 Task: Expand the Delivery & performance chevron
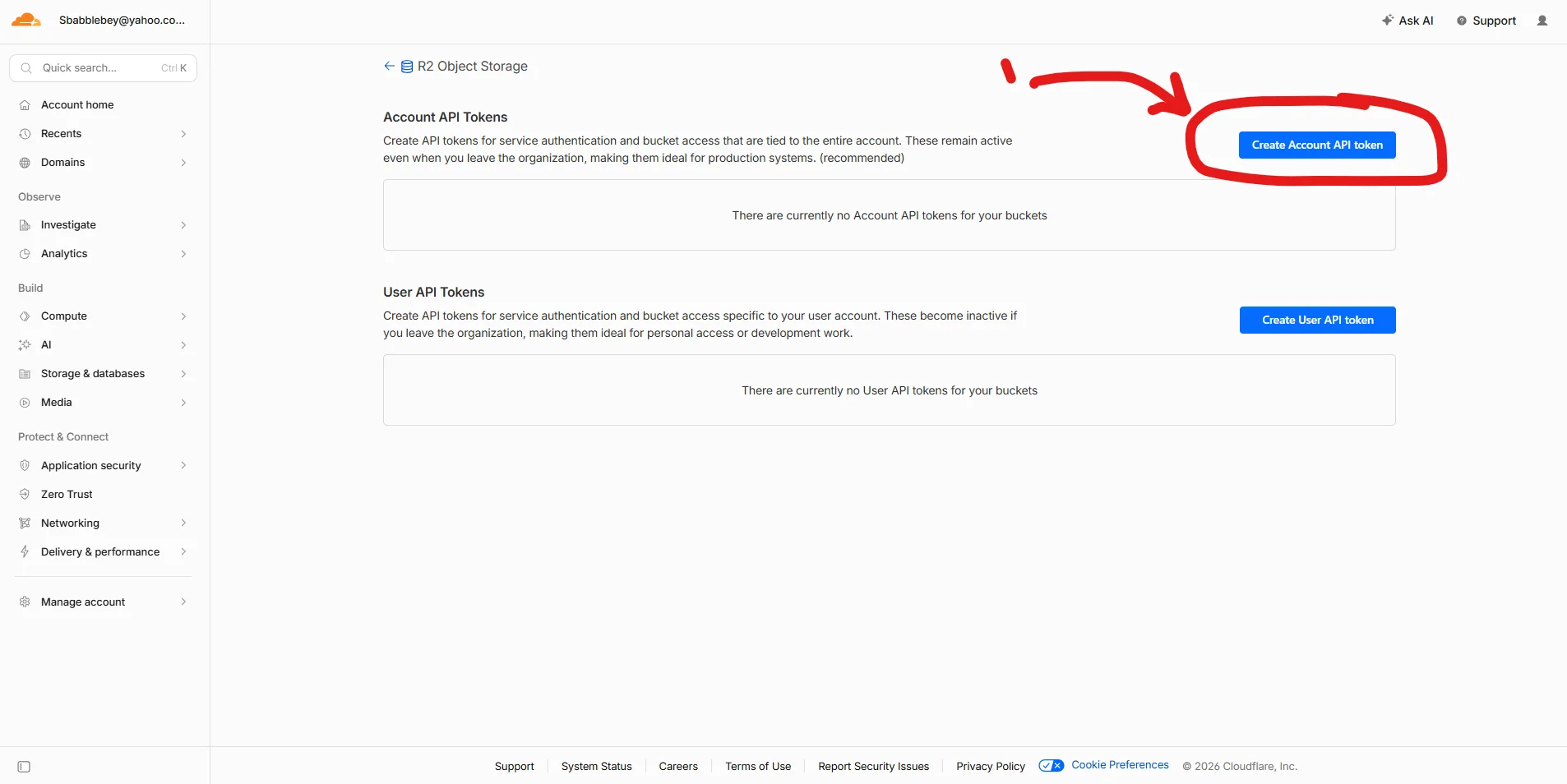tap(183, 551)
